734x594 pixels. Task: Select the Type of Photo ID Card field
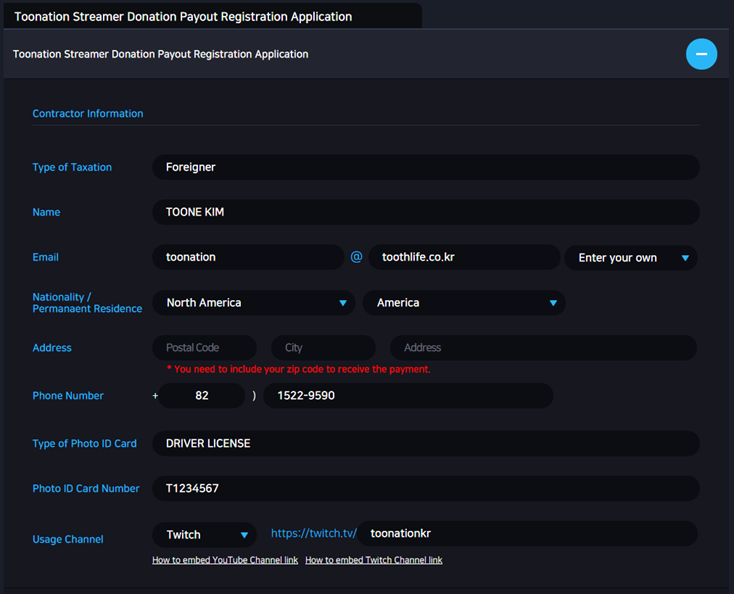(x=426, y=443)
